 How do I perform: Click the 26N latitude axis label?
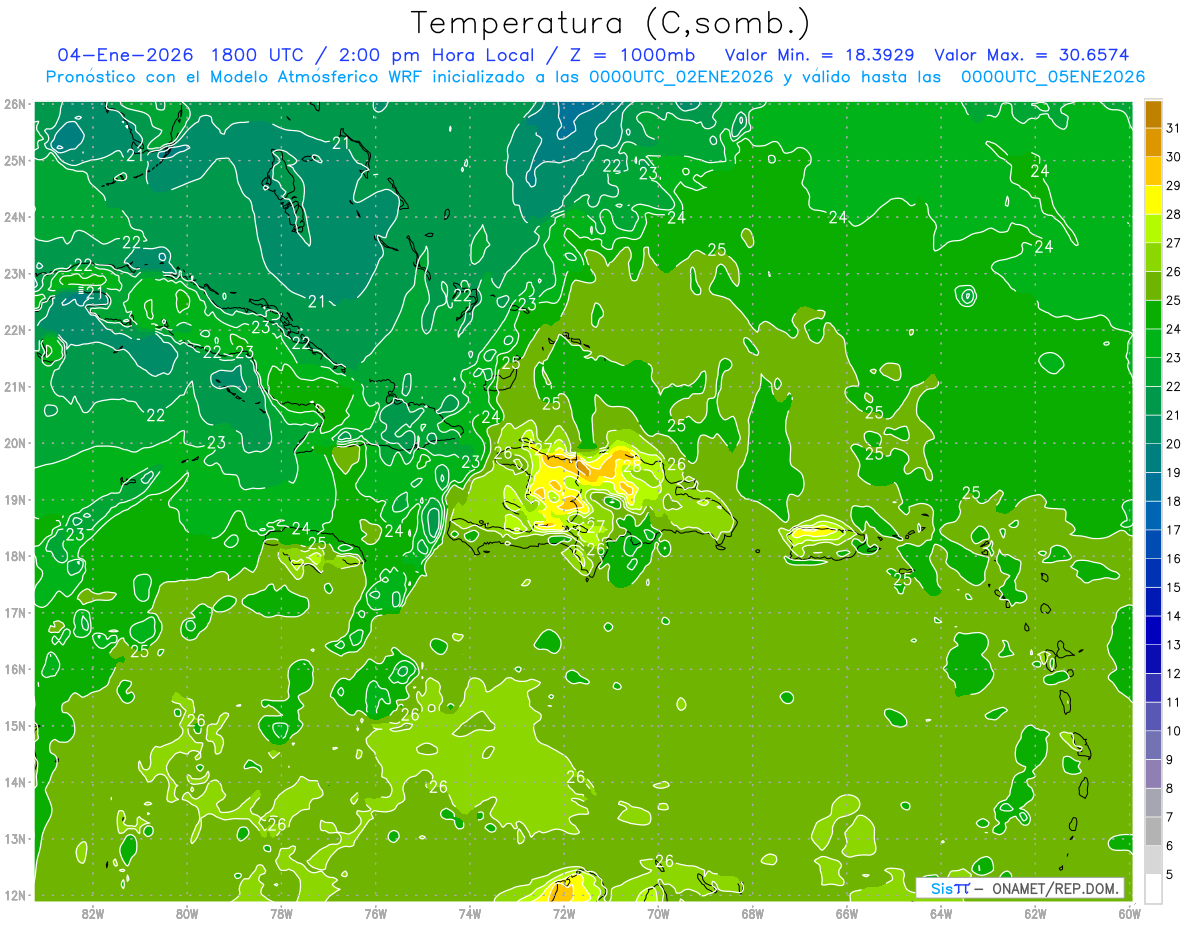click(x=14, y=104)
